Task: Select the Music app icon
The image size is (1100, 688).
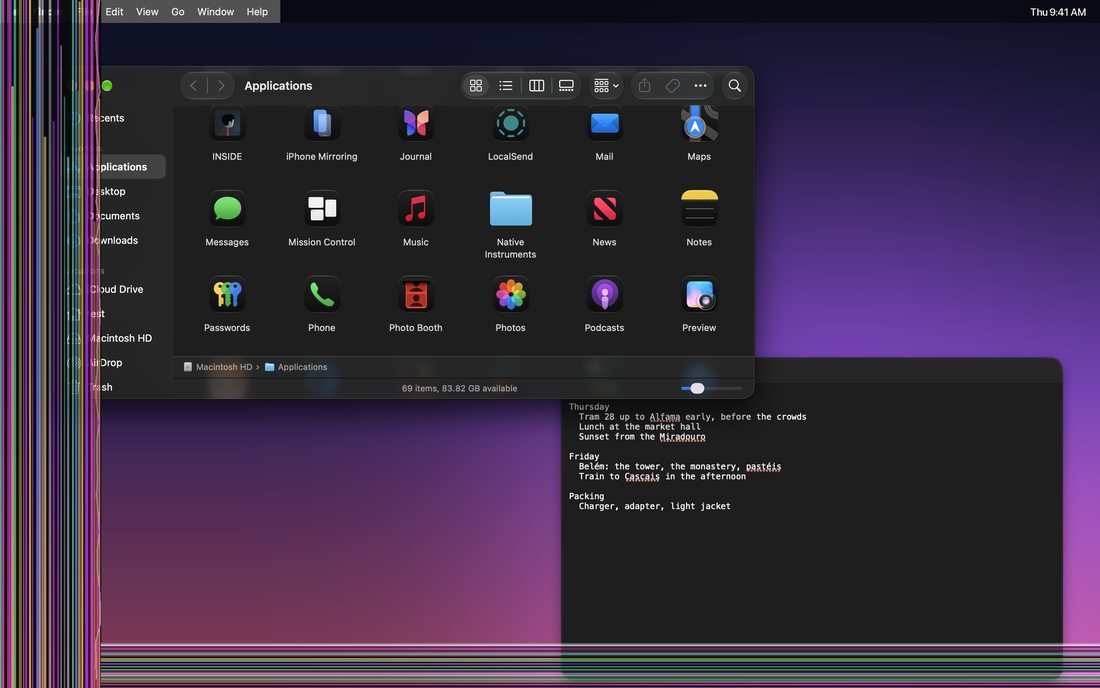Action: click(x=415, y=209)
